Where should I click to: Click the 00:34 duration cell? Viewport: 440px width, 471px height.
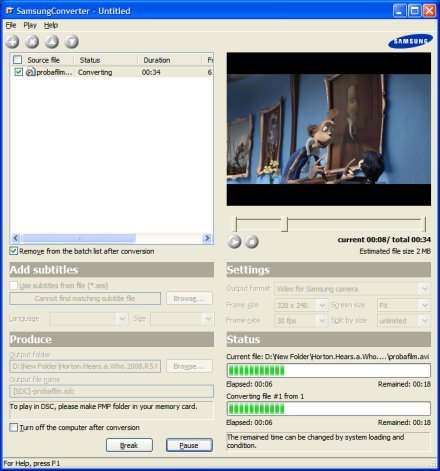pyautogui.click(x=151, y=72)
